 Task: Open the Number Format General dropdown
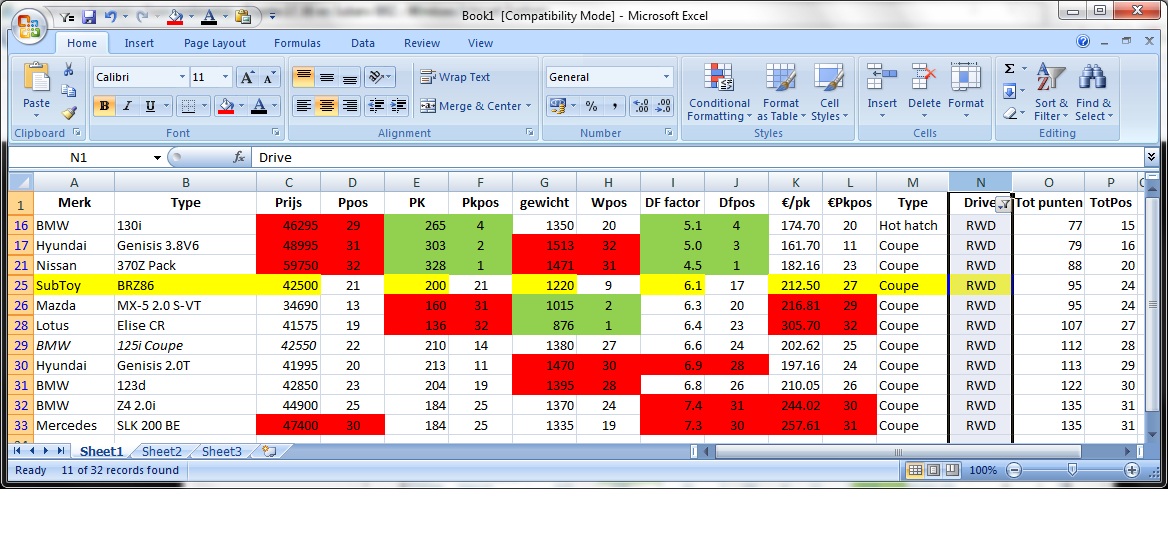tap(666, 77)
